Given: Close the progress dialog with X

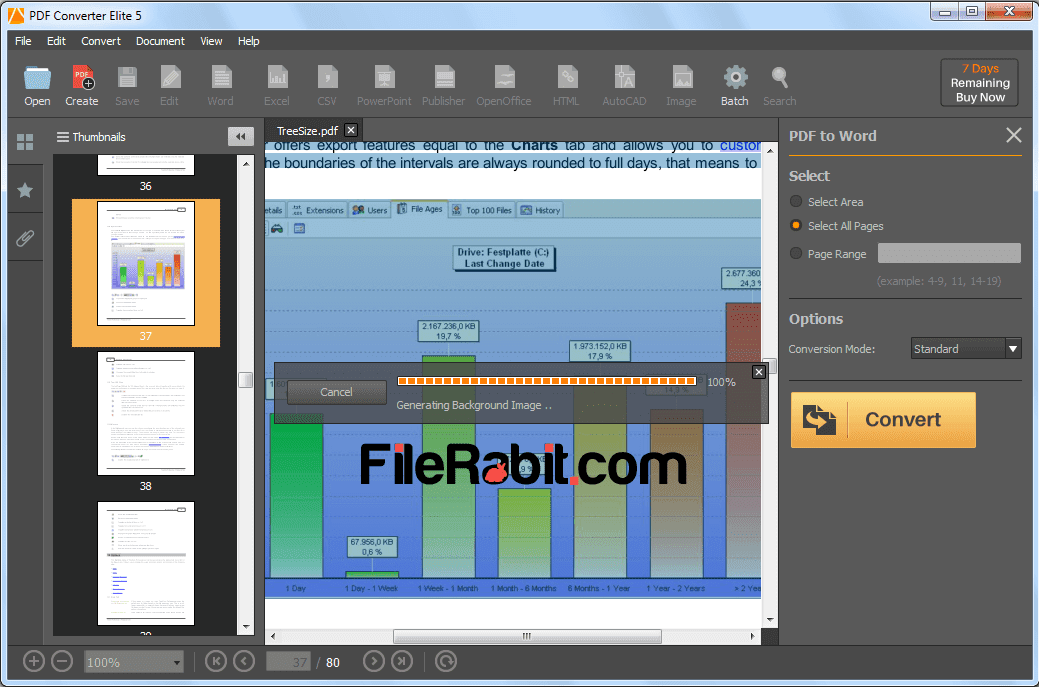Looking at the screenshot, I should point(759,372).
